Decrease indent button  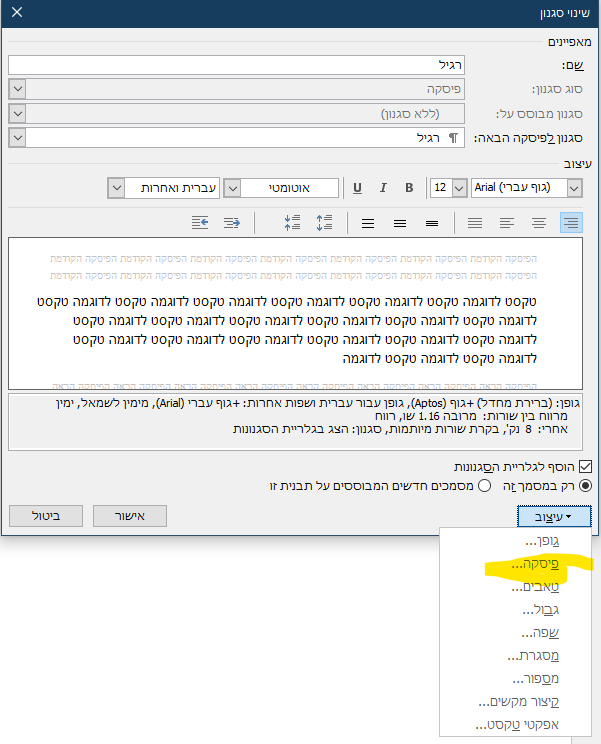coord(232,223)
